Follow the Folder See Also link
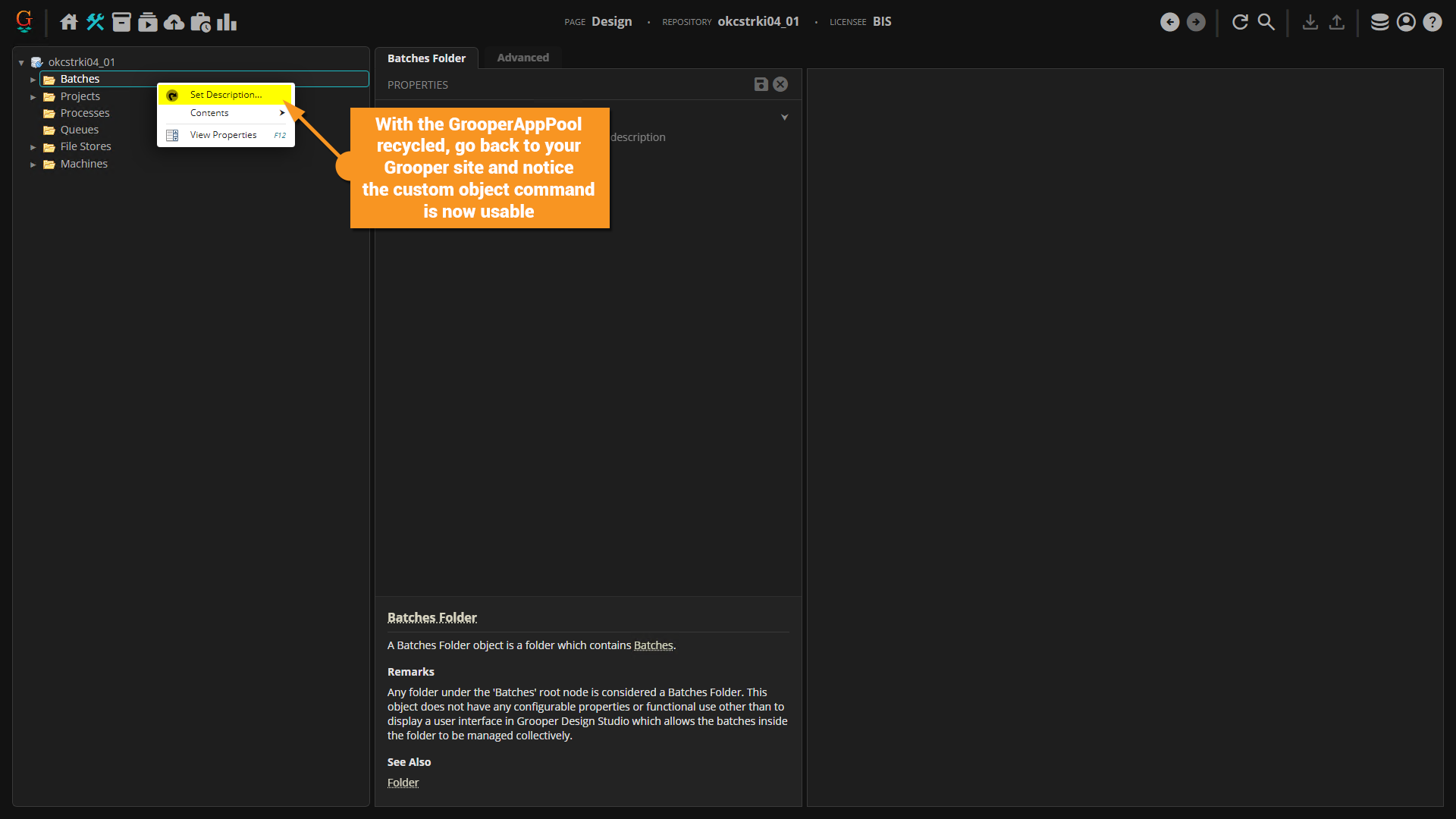 coord(403,783)
